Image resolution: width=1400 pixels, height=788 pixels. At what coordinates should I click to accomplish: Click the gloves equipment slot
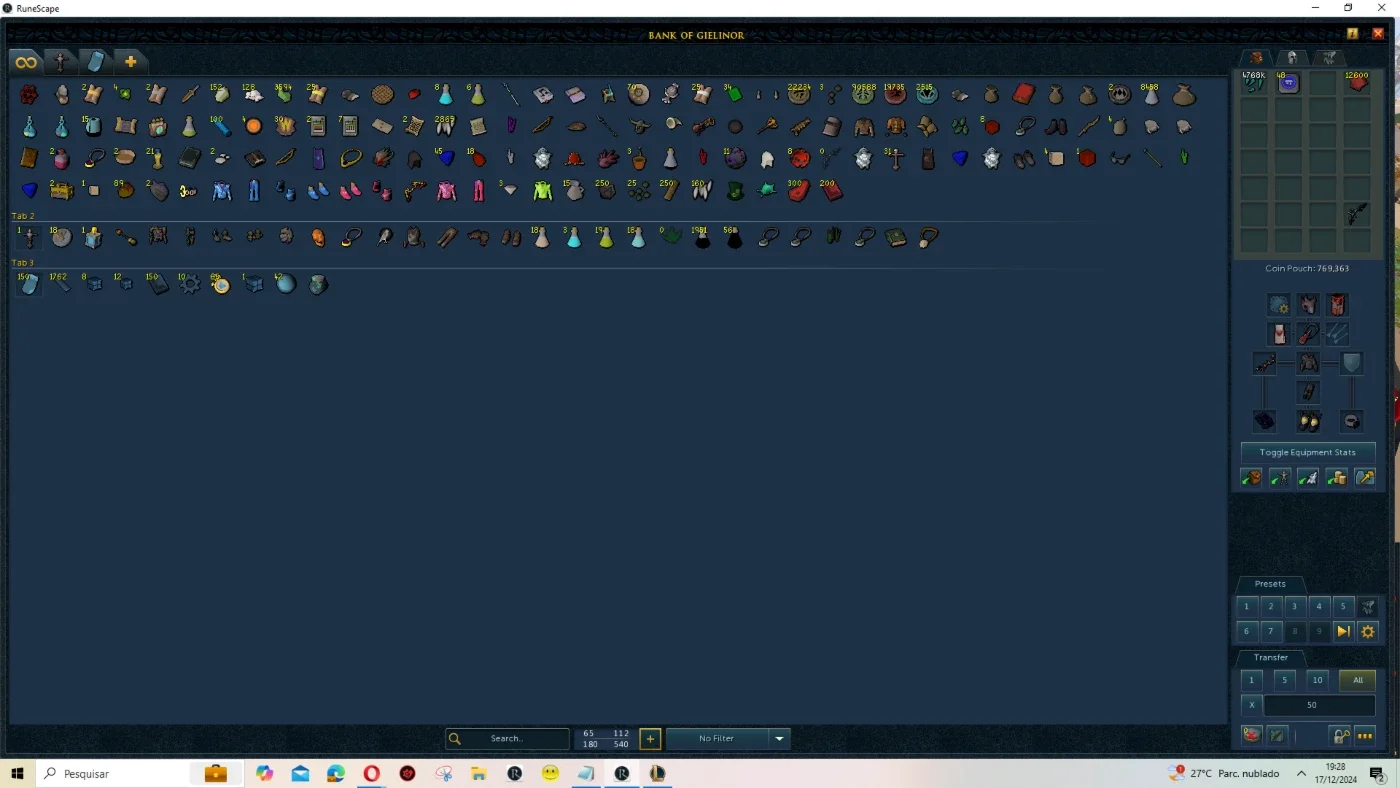pos(1265,421)
